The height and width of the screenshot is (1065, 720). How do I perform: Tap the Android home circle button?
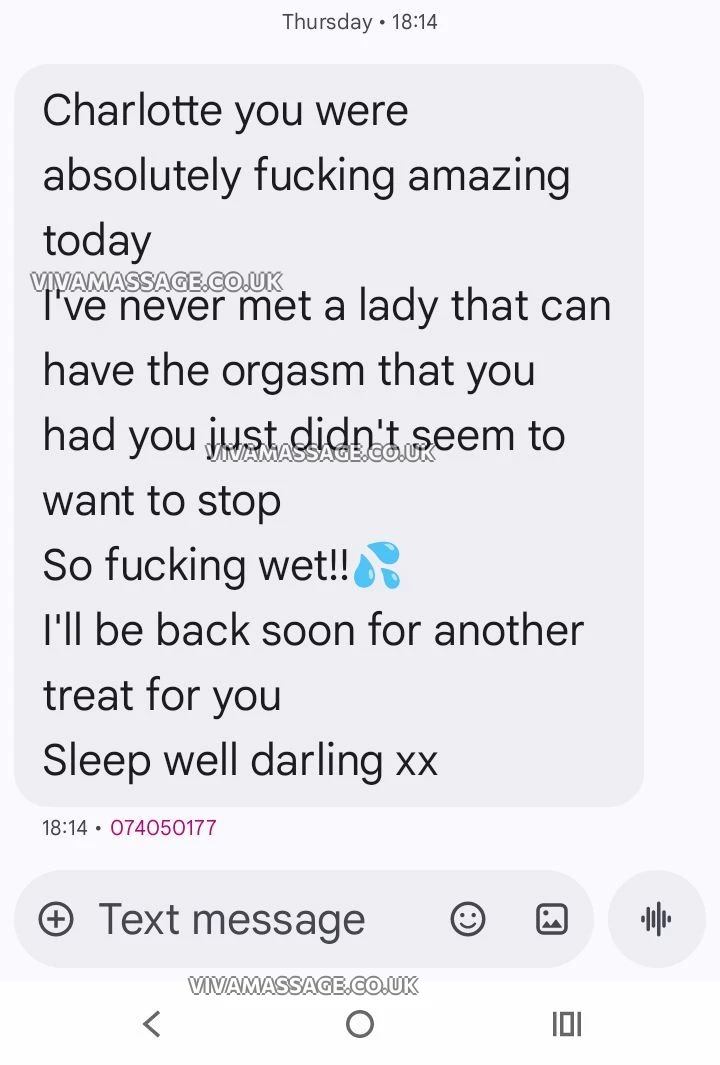pos(360,1024)
